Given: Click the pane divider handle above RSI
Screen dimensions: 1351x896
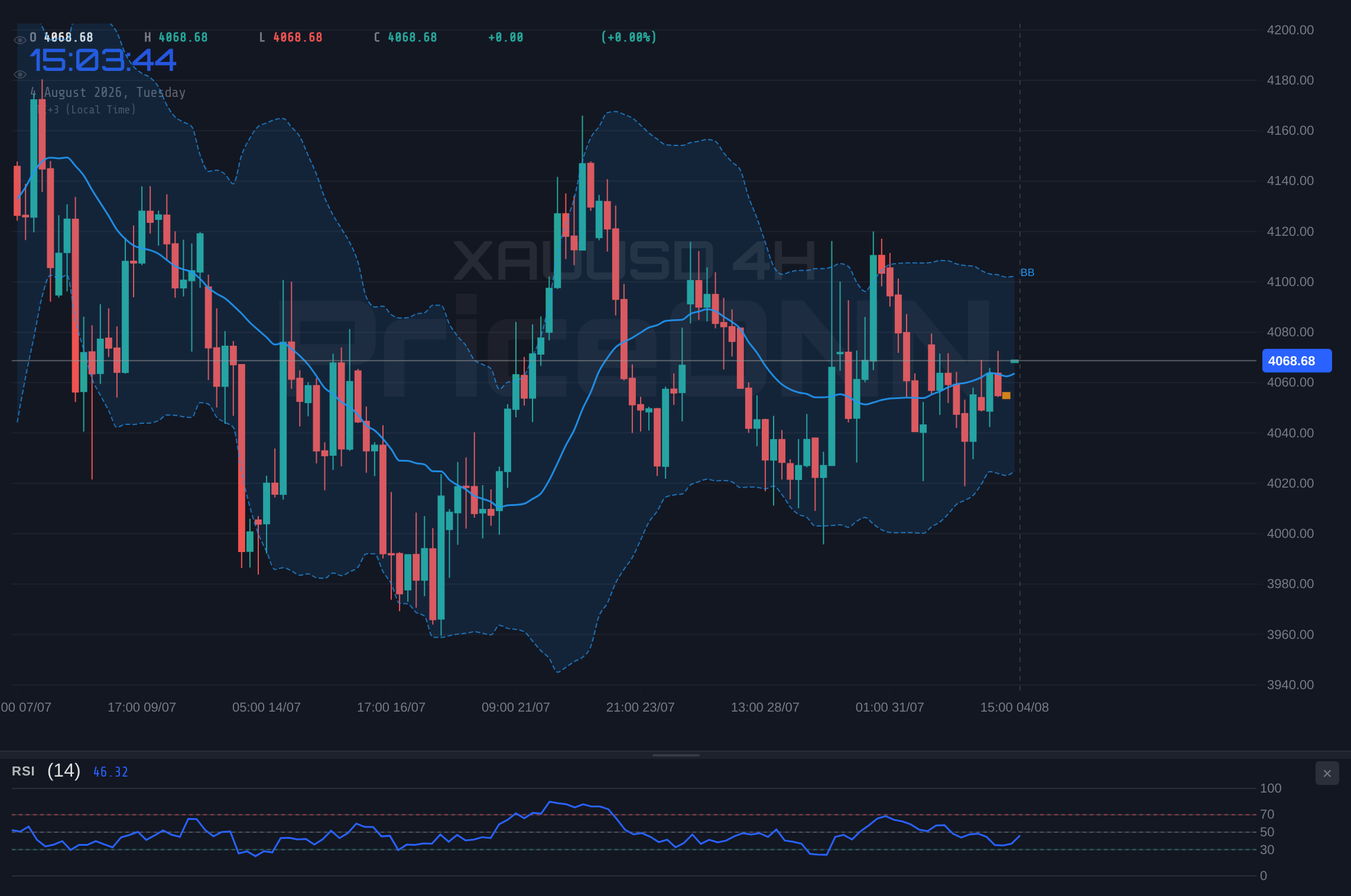Looking at the screenshot, I should pos(675,755).
